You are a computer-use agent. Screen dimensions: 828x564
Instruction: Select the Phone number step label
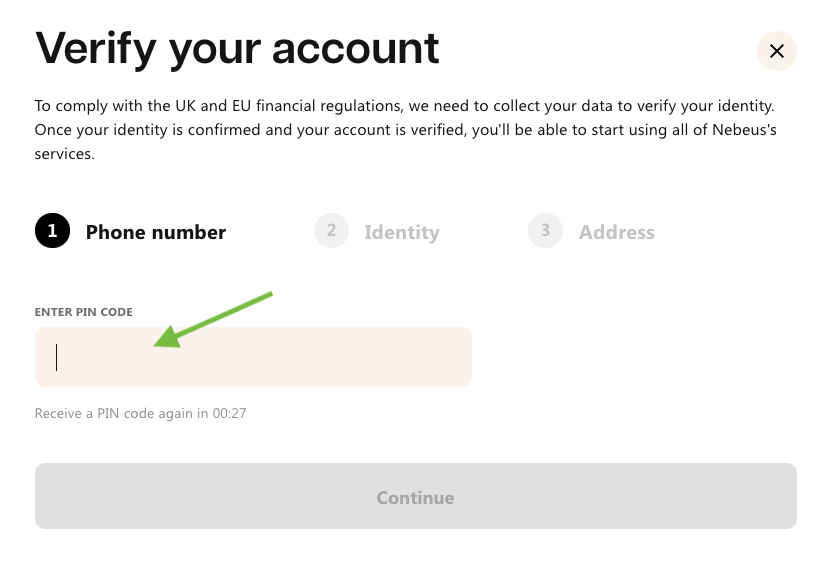[156, 232]
